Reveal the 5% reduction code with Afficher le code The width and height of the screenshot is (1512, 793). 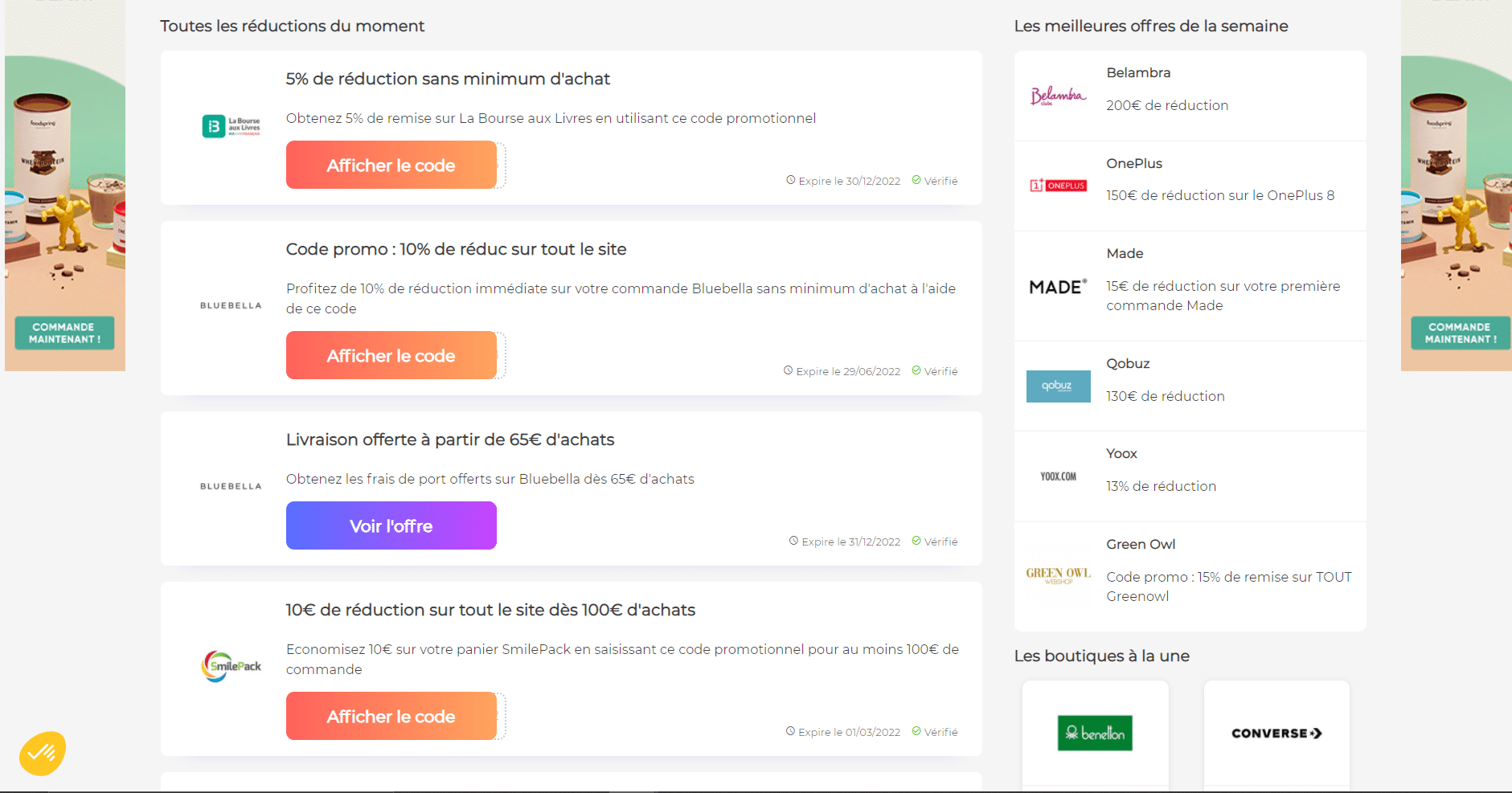click(x=391, y=165)
